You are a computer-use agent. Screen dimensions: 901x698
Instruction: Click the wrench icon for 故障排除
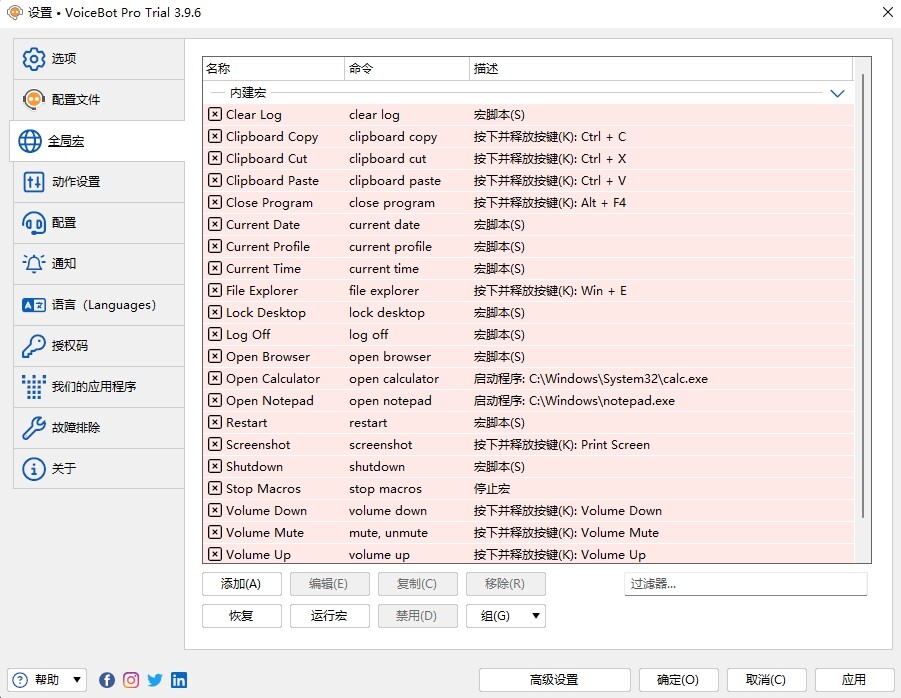[33, 427]
